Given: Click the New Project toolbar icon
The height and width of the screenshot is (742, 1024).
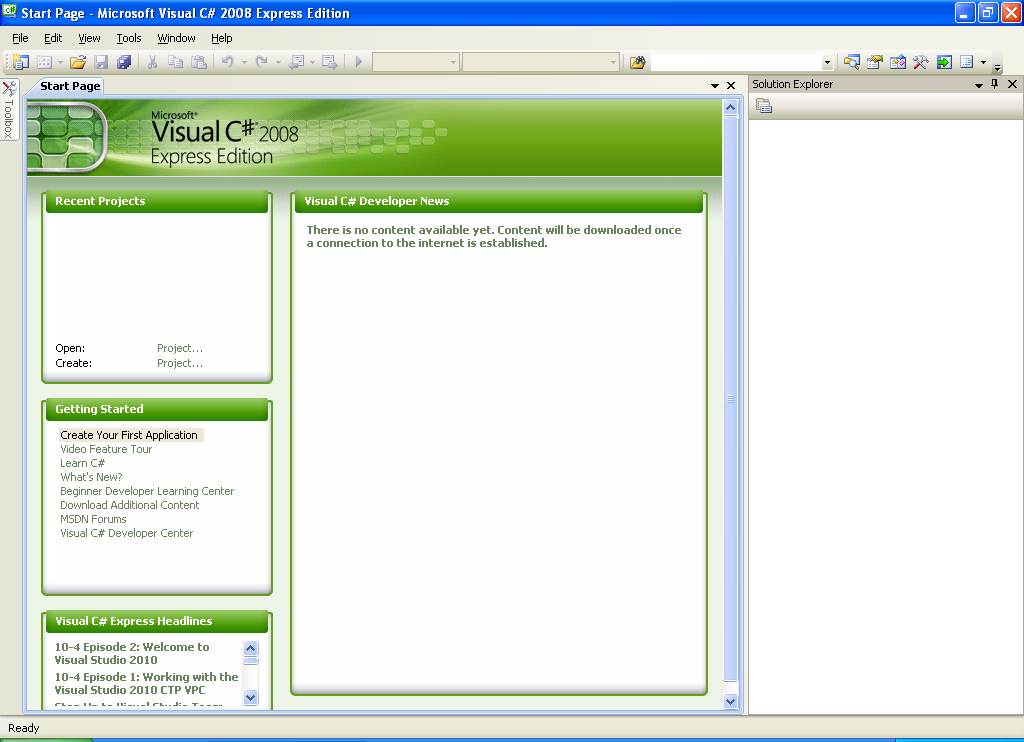Looking at the screenshot, I should 21,62.
